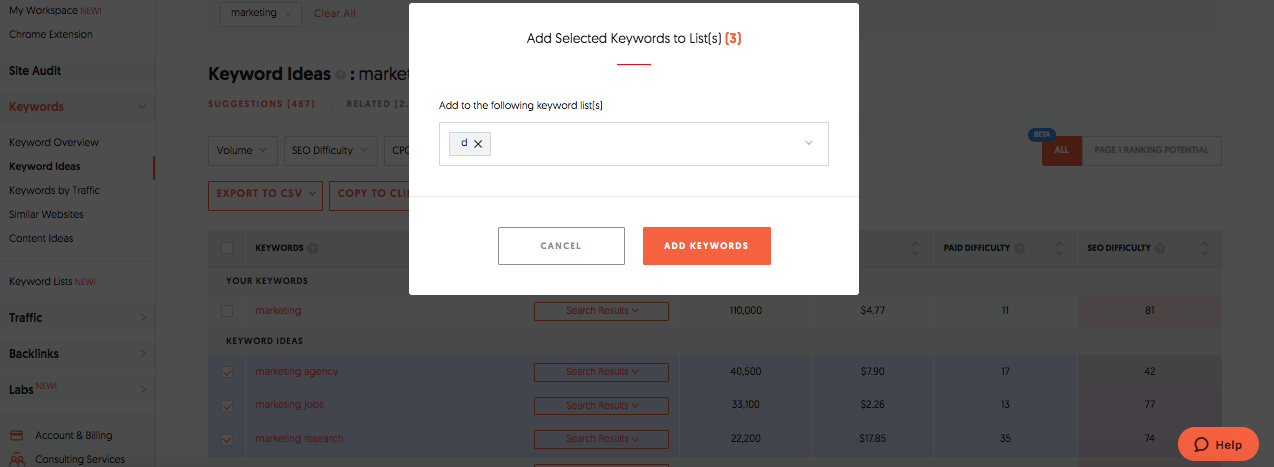Viewport: 1274px width, 467px height.
Task: Expand the Traffic sidebar section
Action: (142, 318)
